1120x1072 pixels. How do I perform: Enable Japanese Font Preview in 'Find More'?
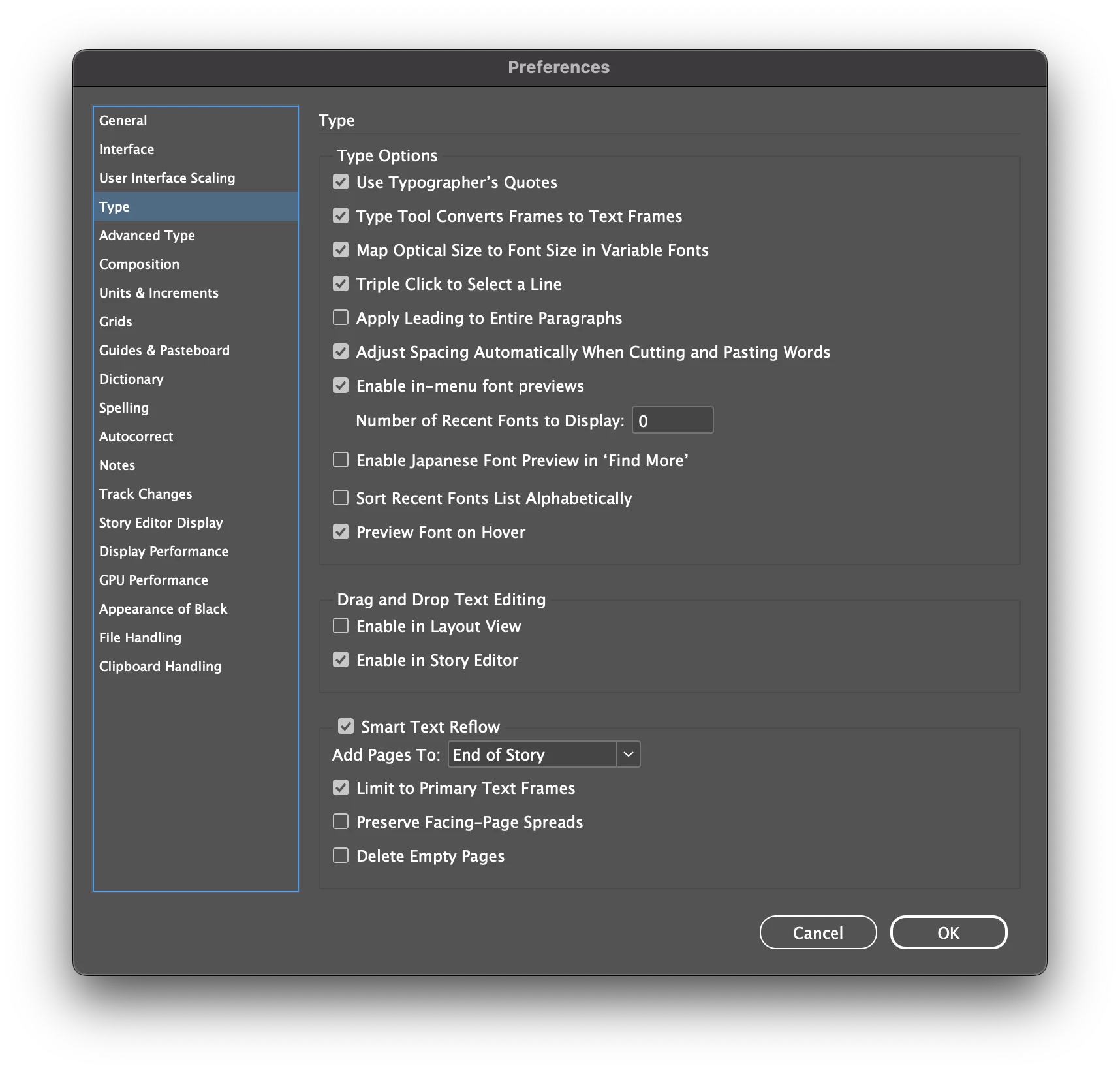341,460
